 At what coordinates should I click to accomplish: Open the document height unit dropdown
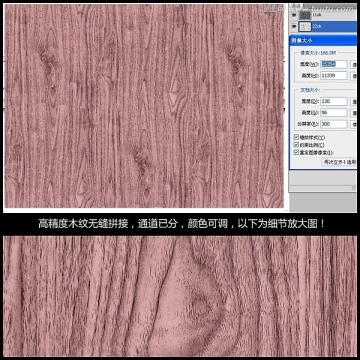[x=353, y=113]
